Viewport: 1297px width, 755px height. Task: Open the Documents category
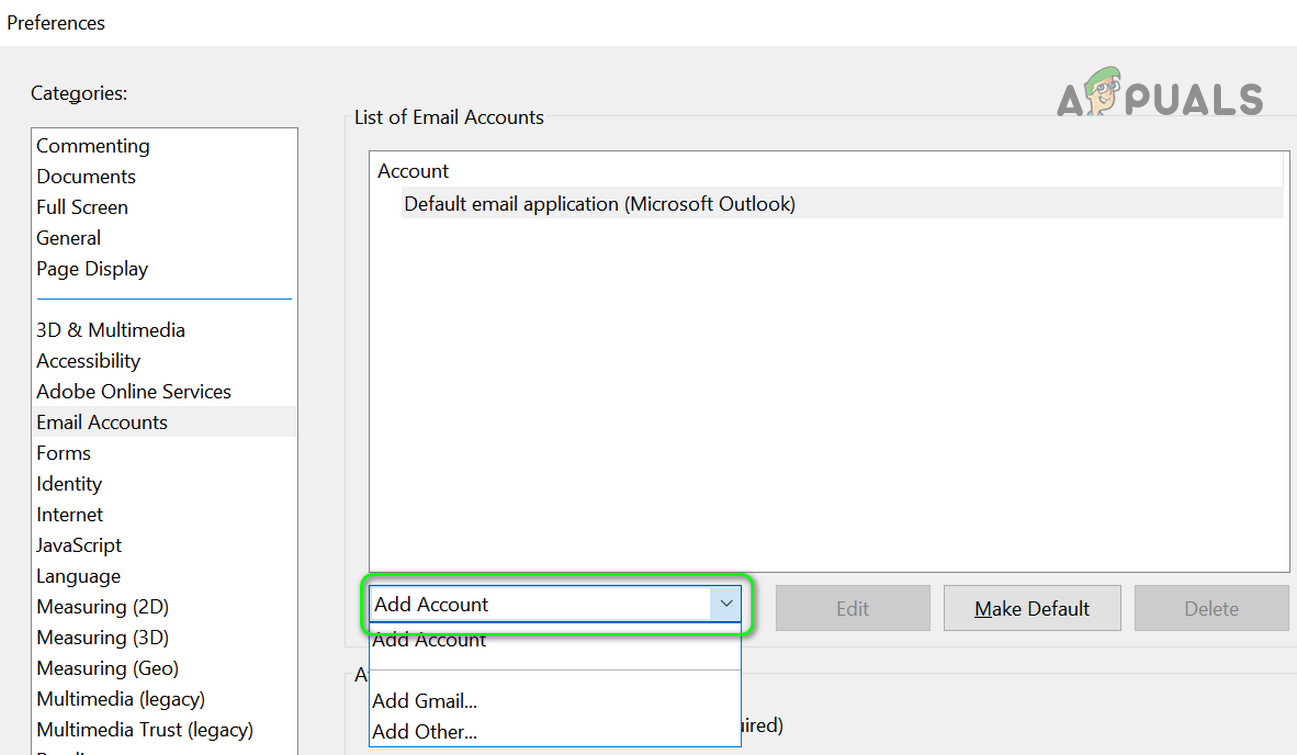tap(86, 177)
